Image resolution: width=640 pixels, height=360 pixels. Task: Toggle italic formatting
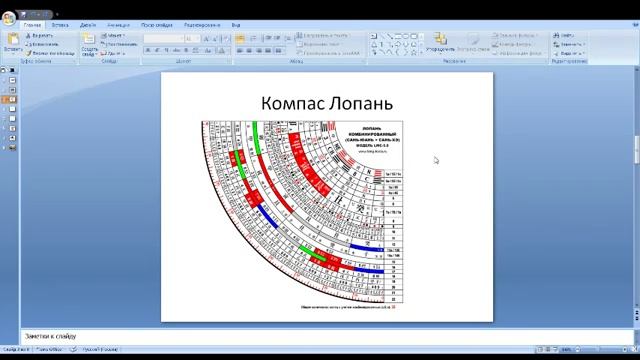point(157,51)
